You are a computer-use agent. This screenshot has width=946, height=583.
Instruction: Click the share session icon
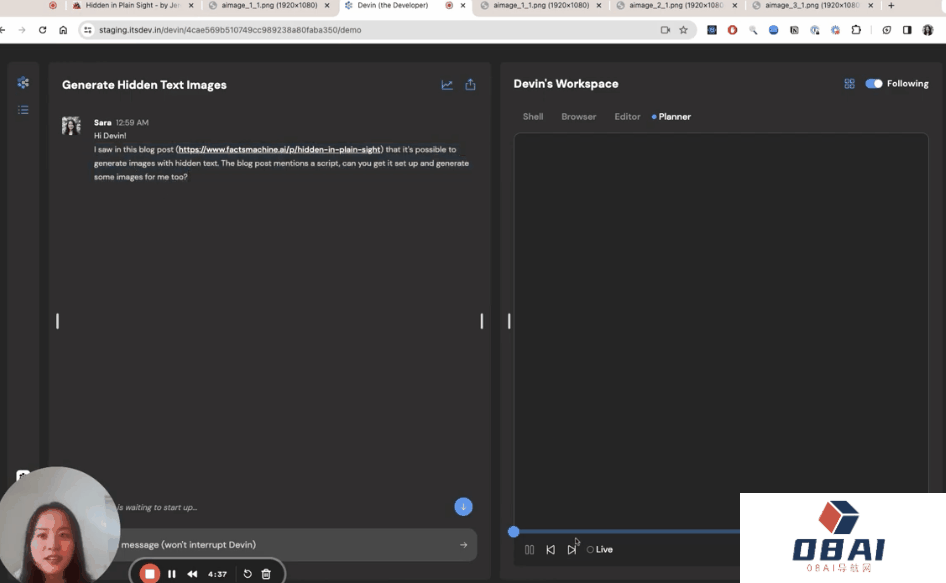click(470, 85)
